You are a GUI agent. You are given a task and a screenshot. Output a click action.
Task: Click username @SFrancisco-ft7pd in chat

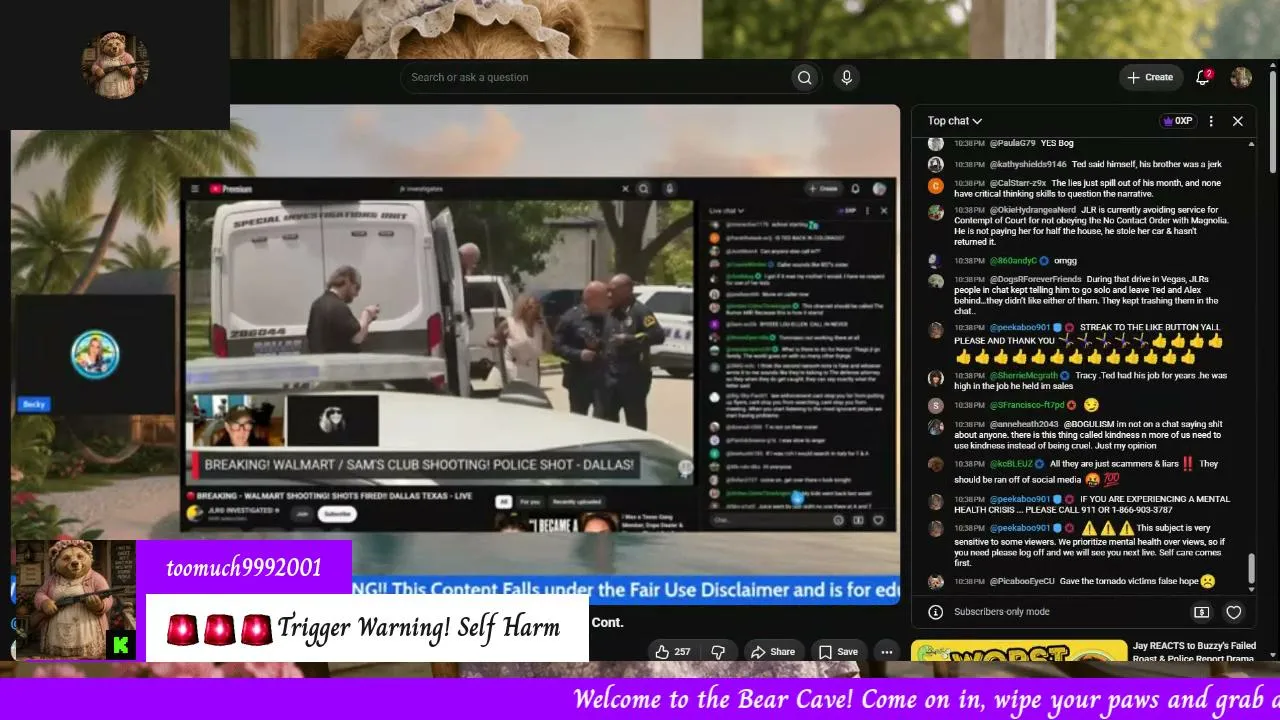point(1027,405)
